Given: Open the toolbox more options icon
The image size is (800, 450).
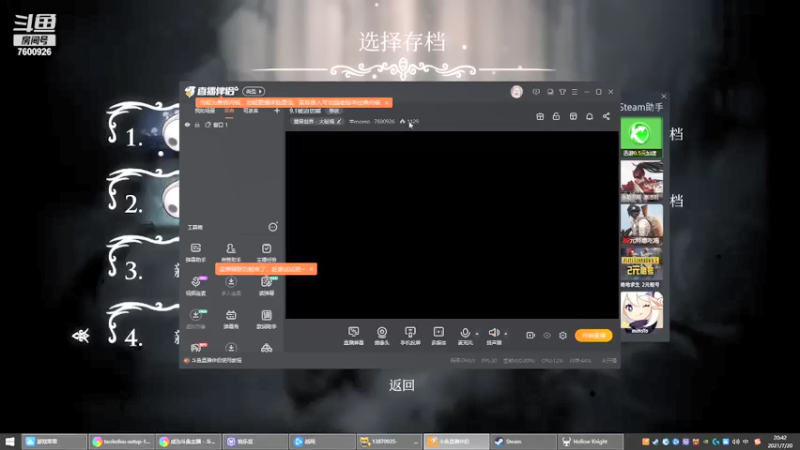Looking at the screenshot, I should pos(273,227).
